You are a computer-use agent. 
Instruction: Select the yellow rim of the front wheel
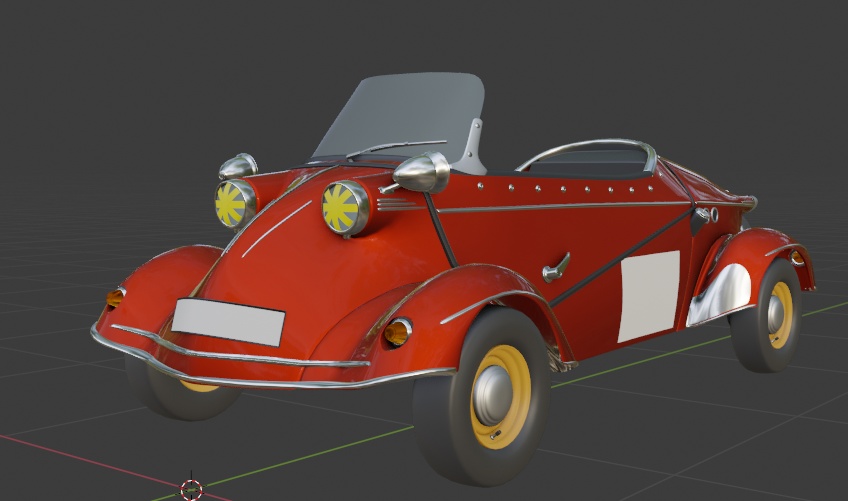(501, 397)
